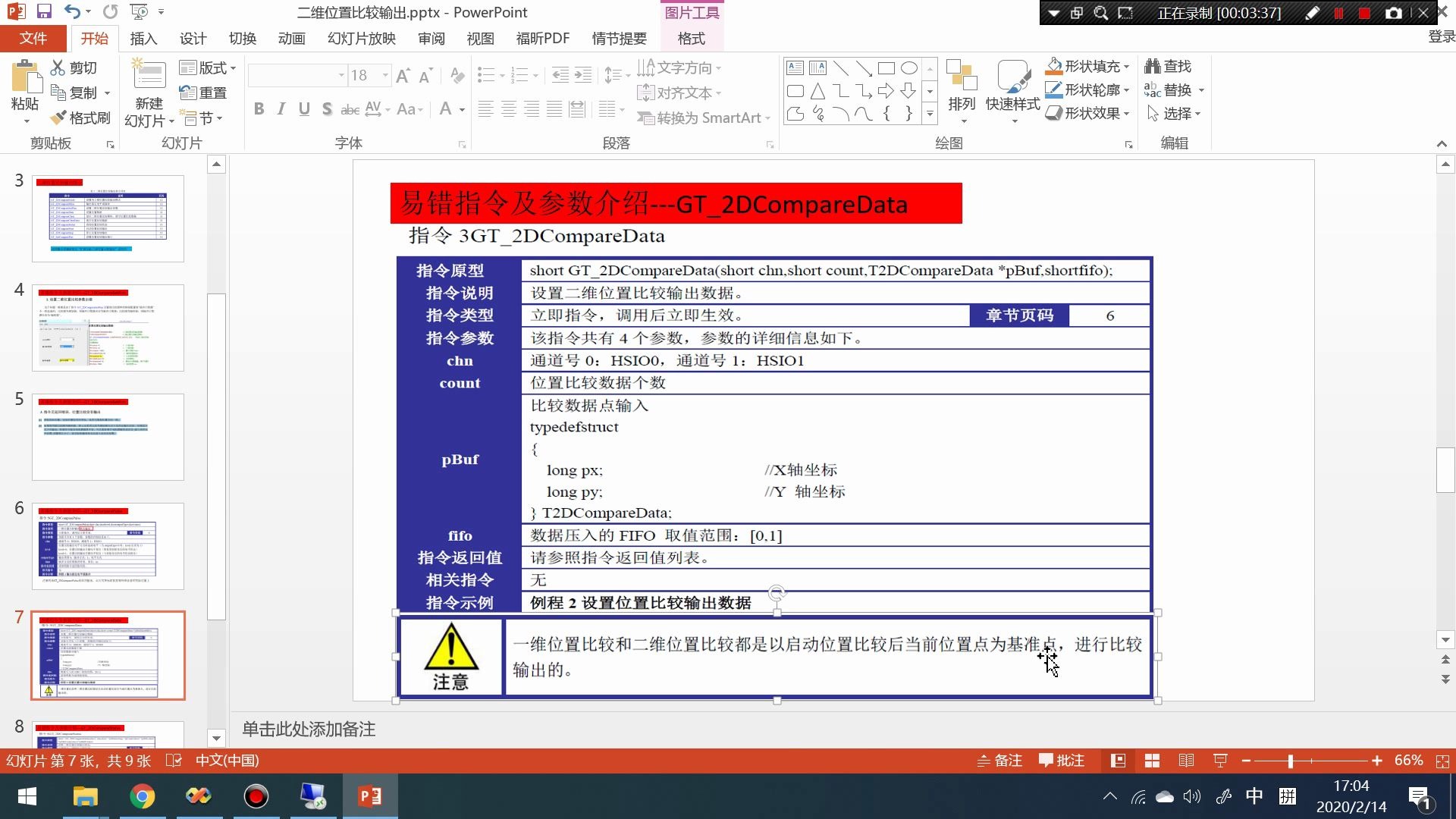This screenshot has height=819, width=1456.
Task: Click the Redo/Repeat icon
Action: 111,12
